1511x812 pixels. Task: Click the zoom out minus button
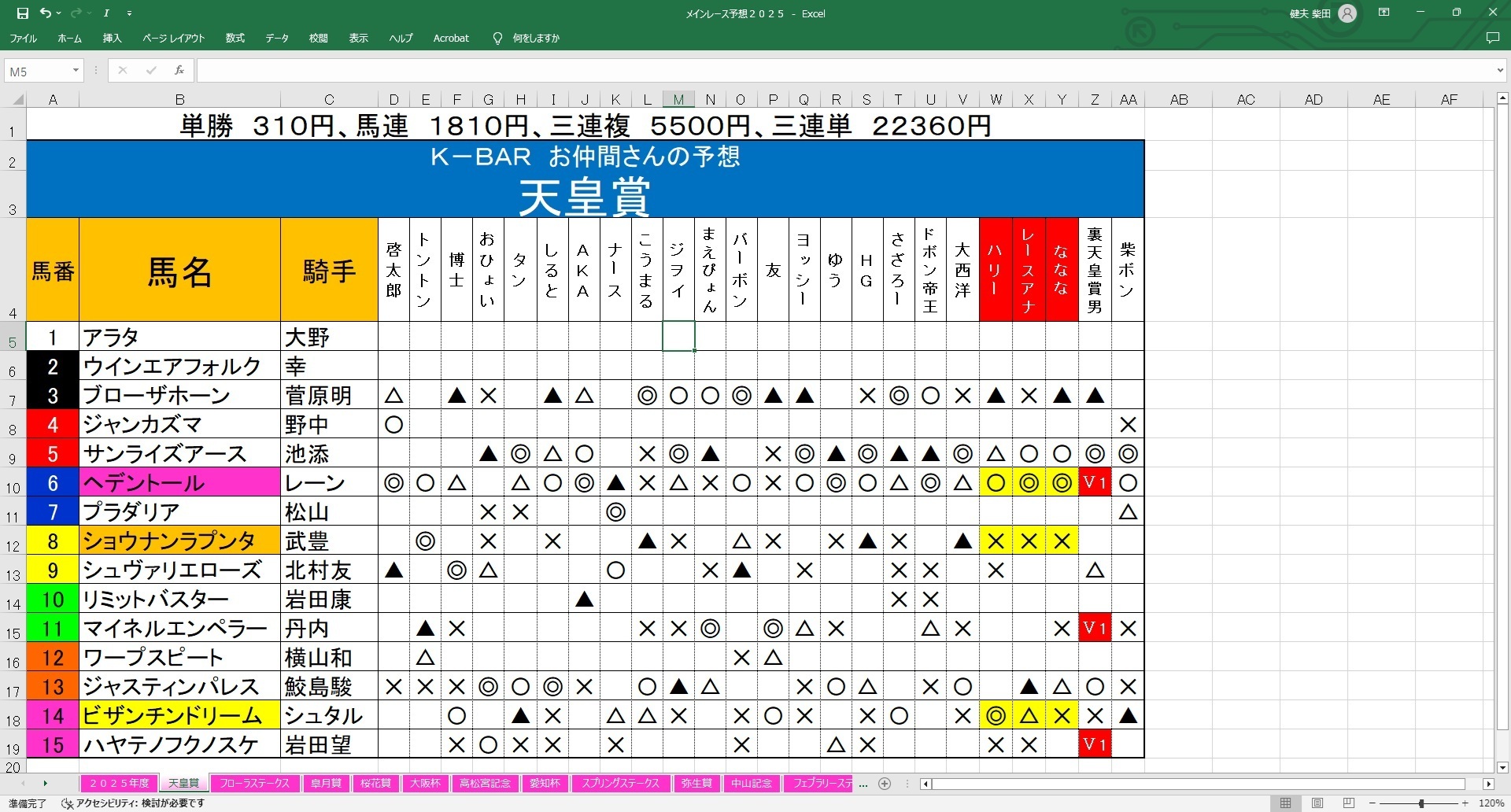[x=1374, y=803]
